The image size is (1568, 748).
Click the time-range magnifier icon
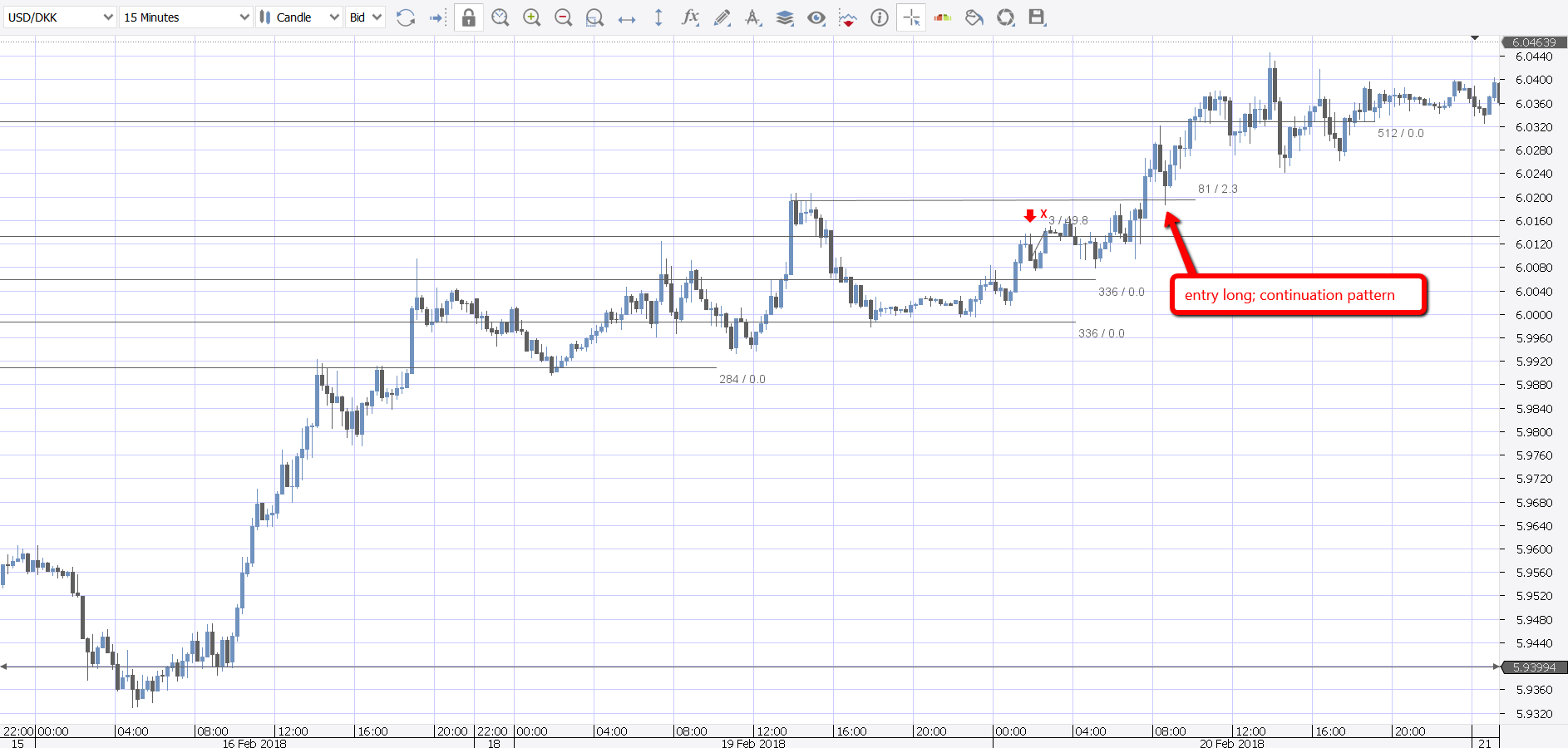click(500, 17)
